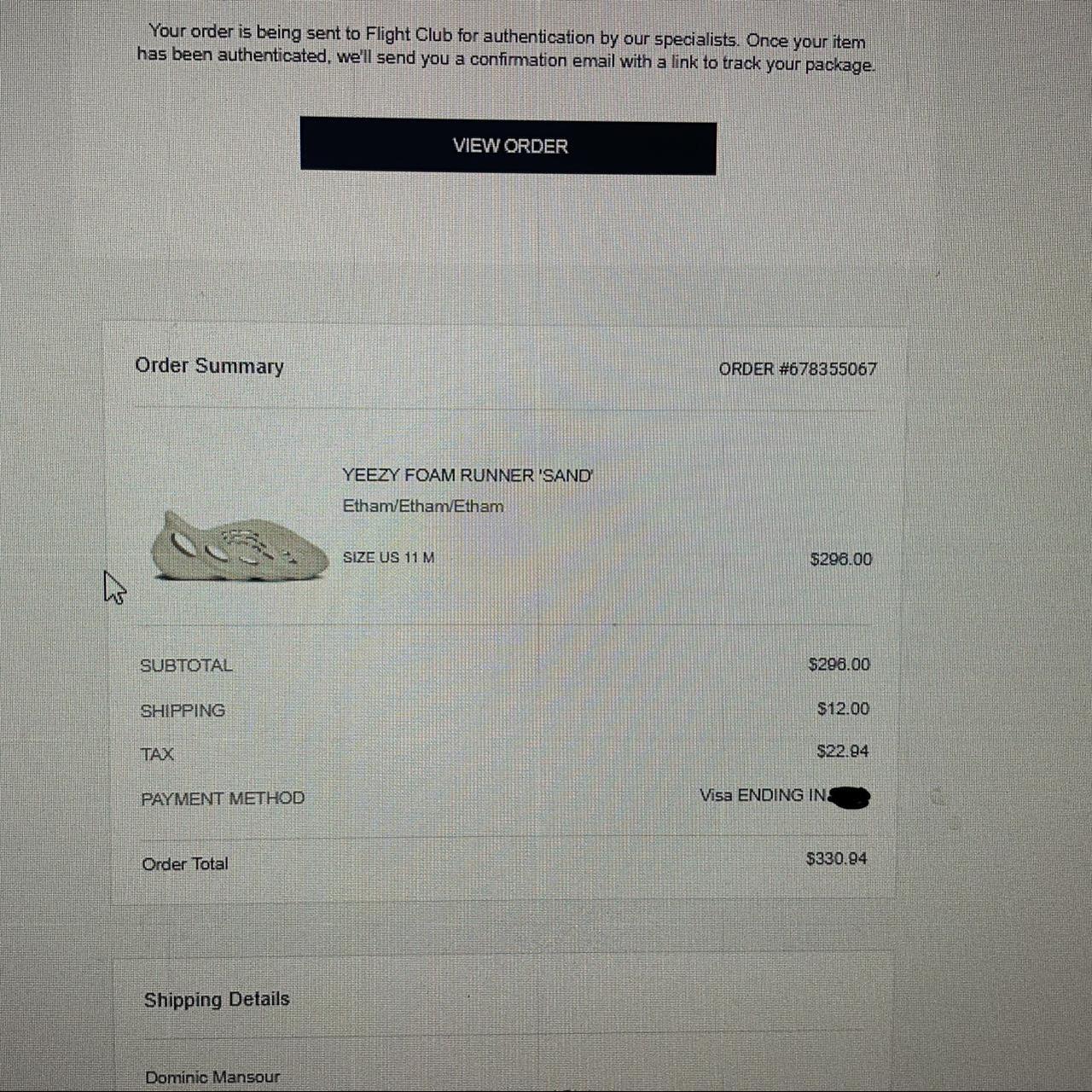Select the YEEZY FOAM RUNNER 'SAND' product title

pyautogui.click(x=468, y=475)
